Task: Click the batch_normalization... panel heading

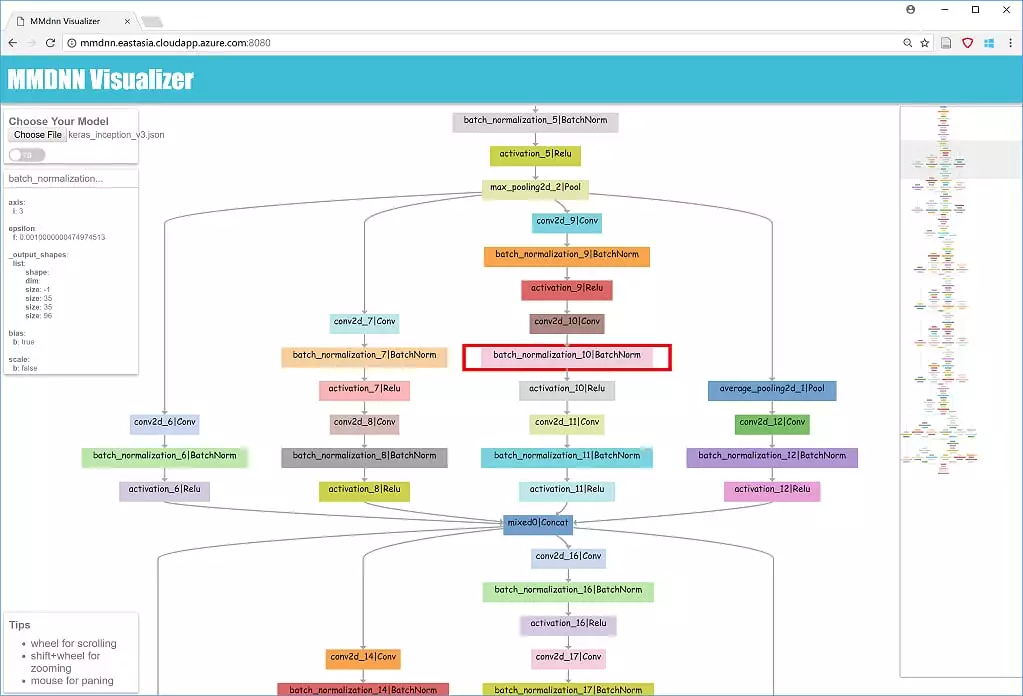Action: pos(56,179)
